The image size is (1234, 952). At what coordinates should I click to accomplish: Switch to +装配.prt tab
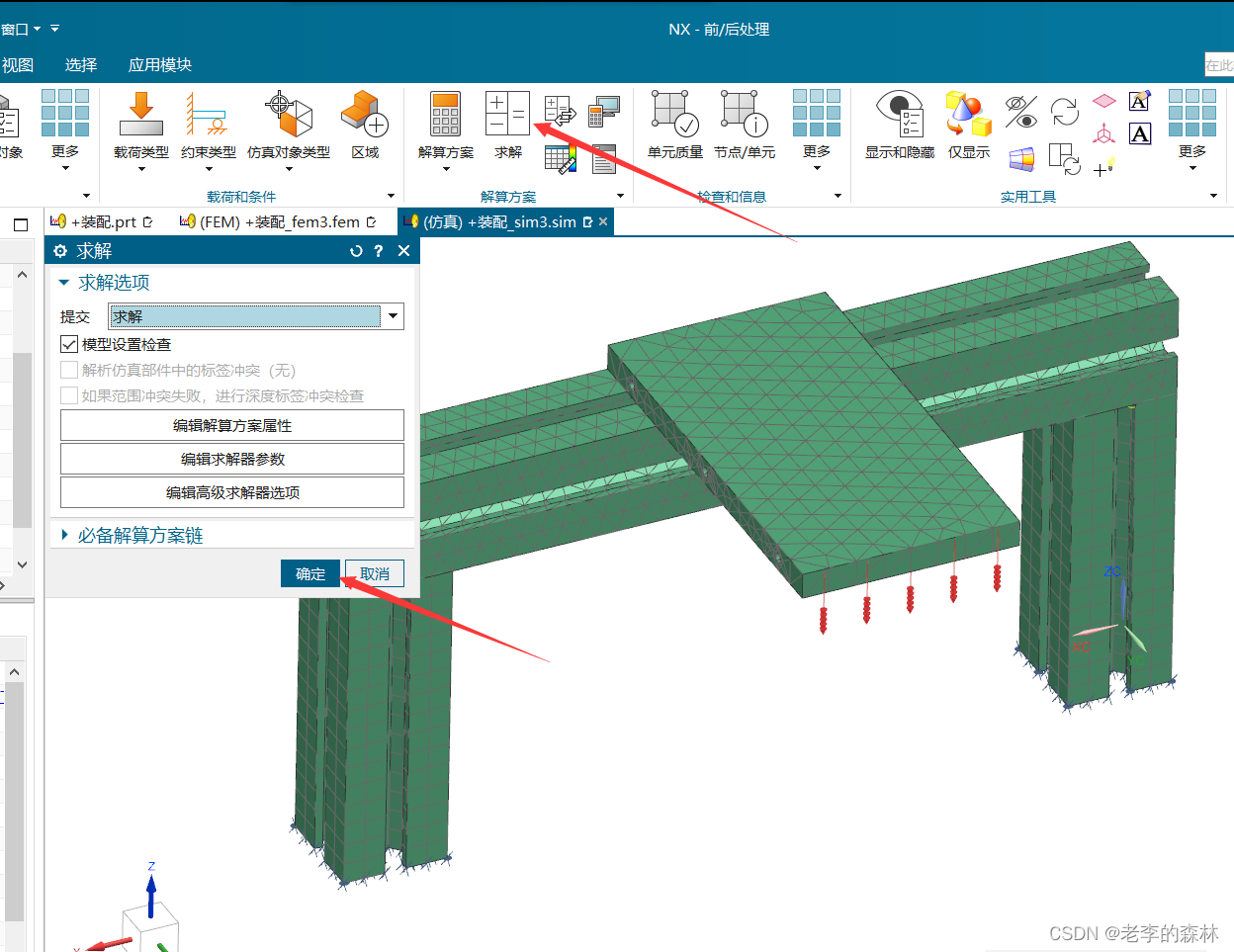(102, 221)
